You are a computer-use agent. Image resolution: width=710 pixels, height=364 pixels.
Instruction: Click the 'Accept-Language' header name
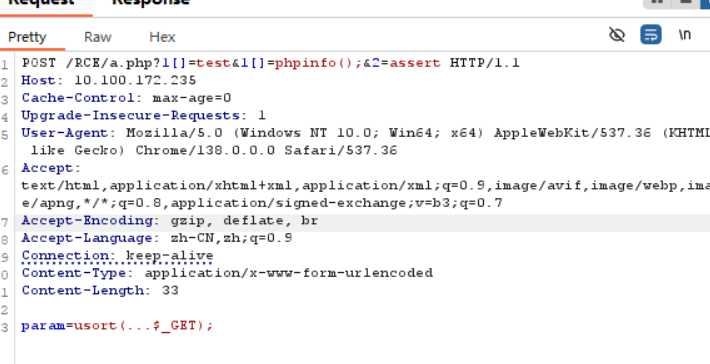(87, 238)
